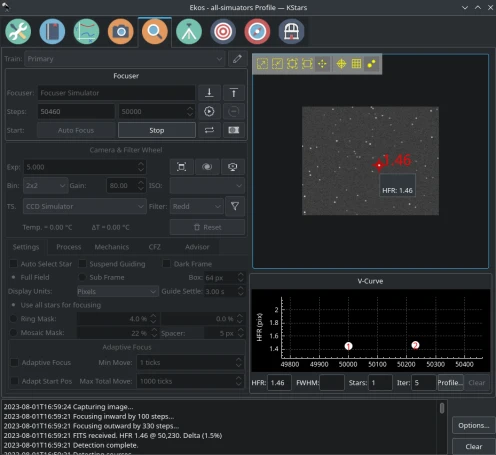Click the Stop button

tap(157, 130)
